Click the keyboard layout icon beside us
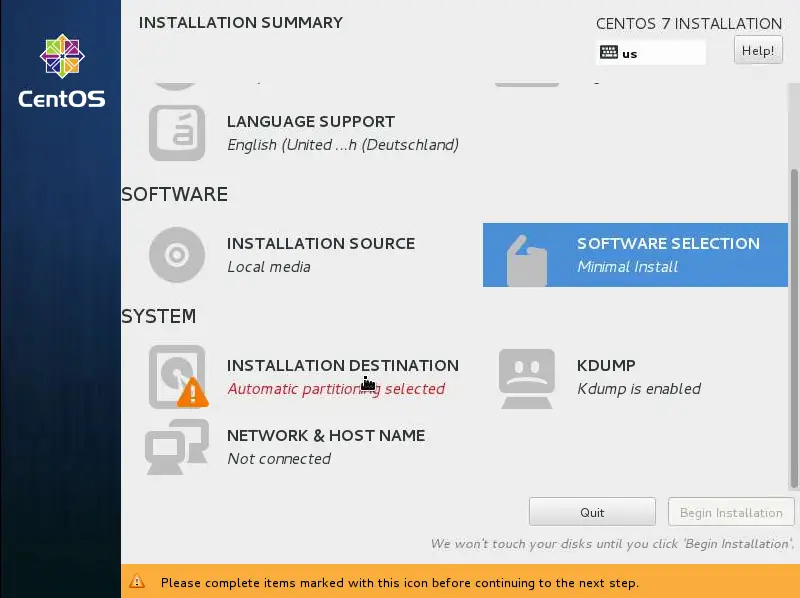The image size is (800, 598). 609,52
